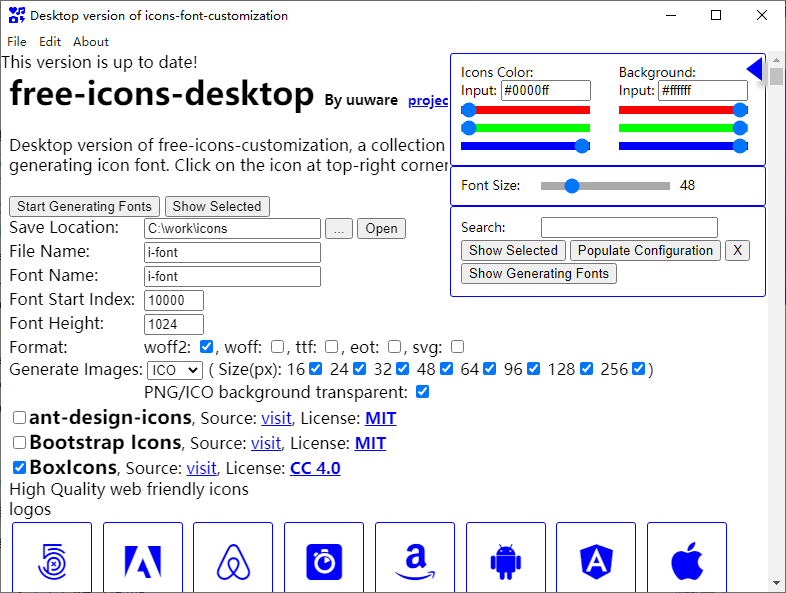Open ant-design-icons MIT license link
The height and width of the screenshot is (593, 786).
[380, 418]
